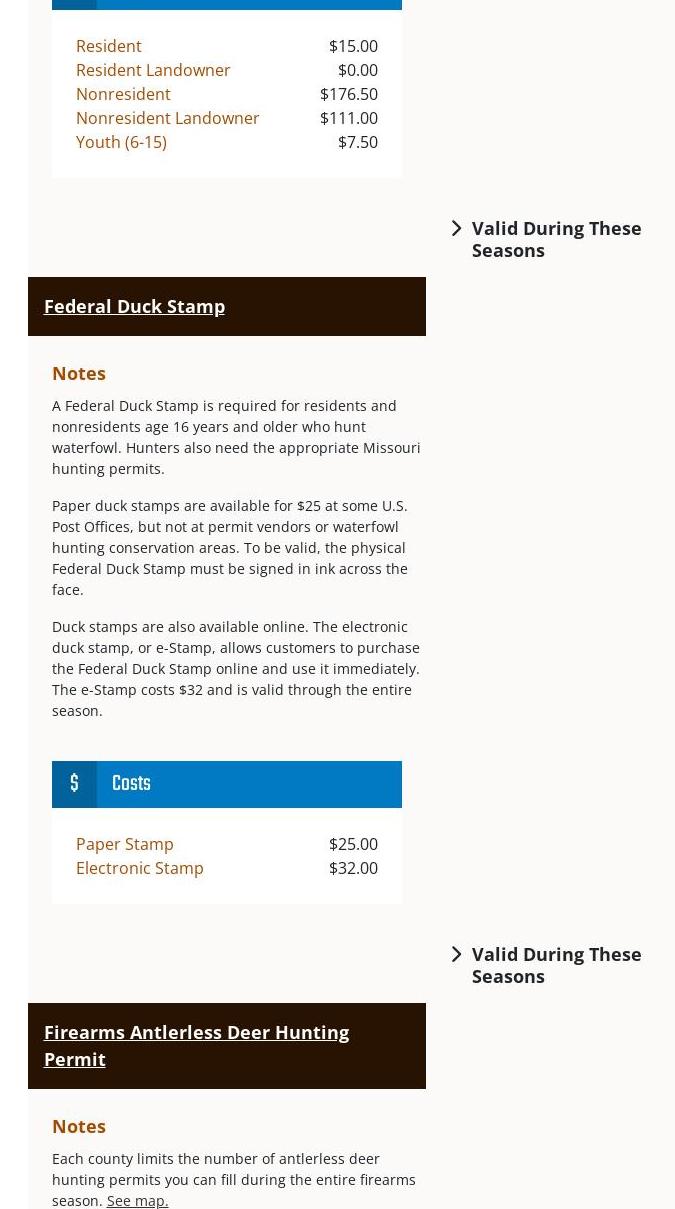Click the $25.00 Paper Stamp price

coord(353,844)
